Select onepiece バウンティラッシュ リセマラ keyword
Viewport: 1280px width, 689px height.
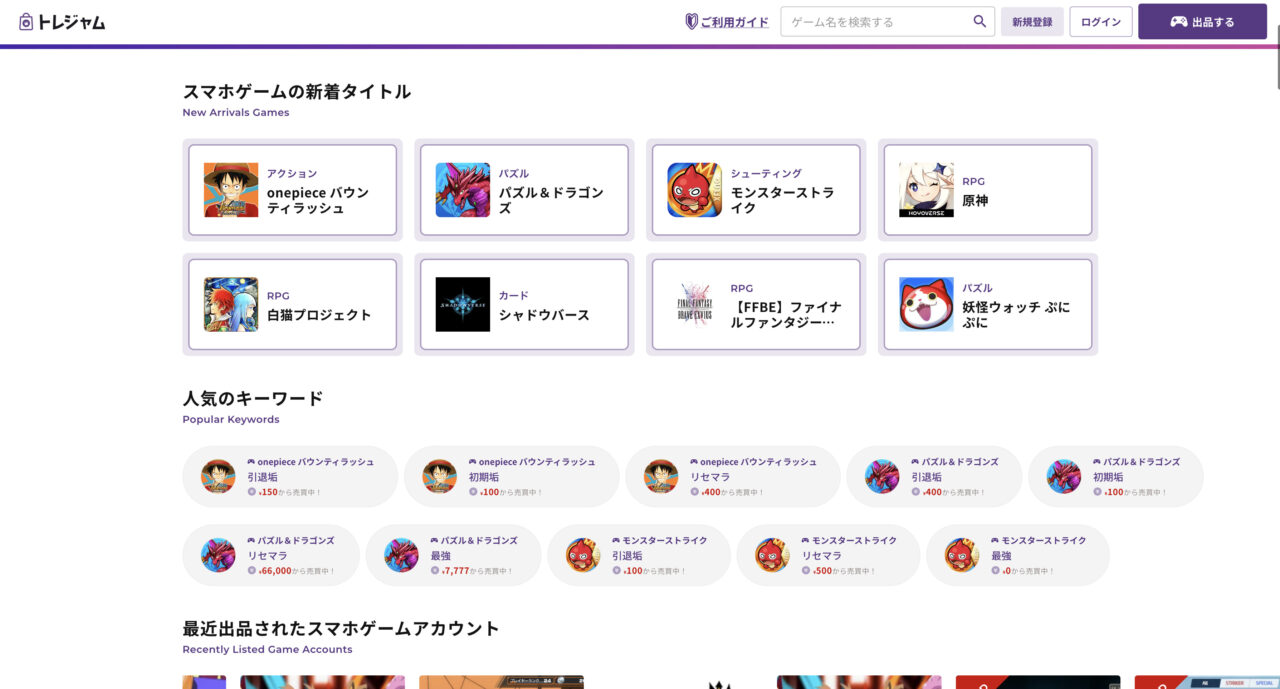pyautogui.click(x=732, y=477)
